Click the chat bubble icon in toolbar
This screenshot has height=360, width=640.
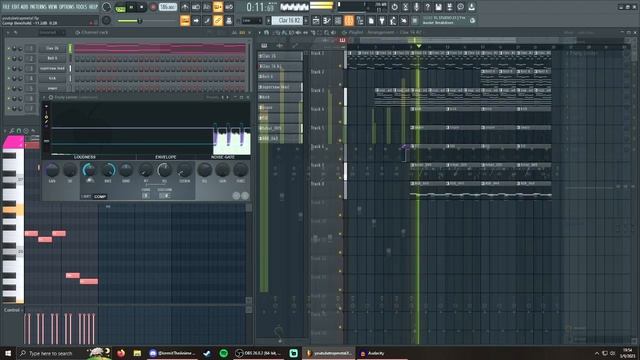[x=460, y=7]
